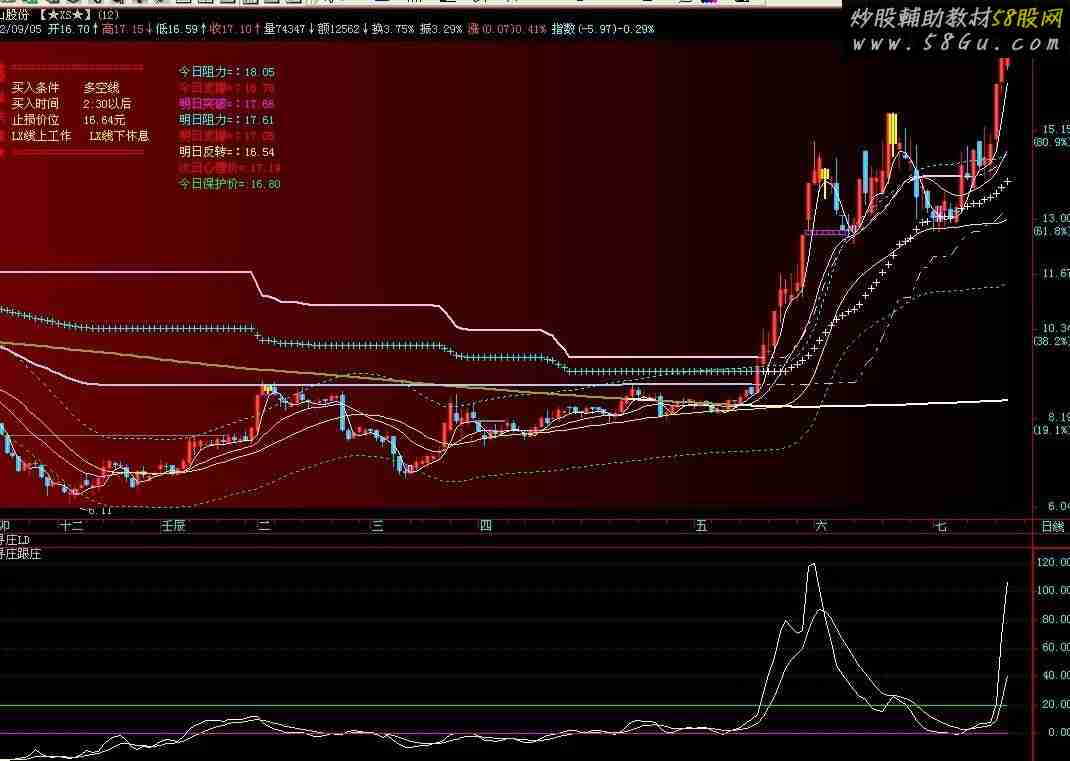Click the (38.2%) retracement label
Screen dimensions: 1070x761
pos(1052,341)
